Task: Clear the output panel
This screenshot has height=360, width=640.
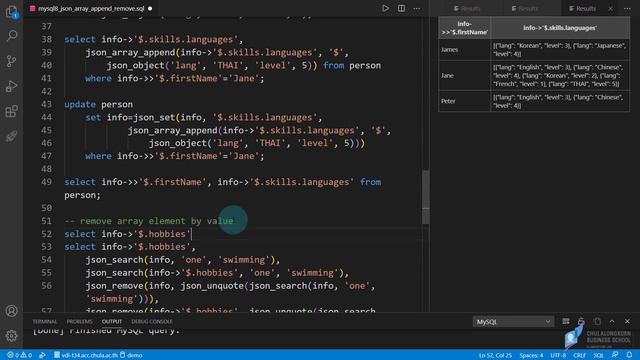Action: coord(566,322)
